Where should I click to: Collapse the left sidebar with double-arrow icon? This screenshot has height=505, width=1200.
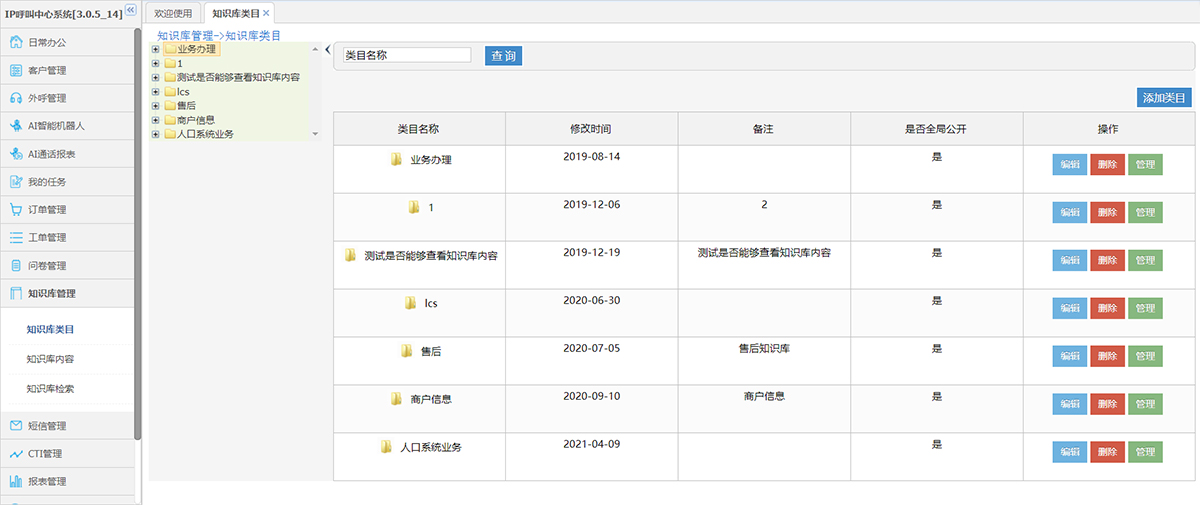tap(130, 11)
